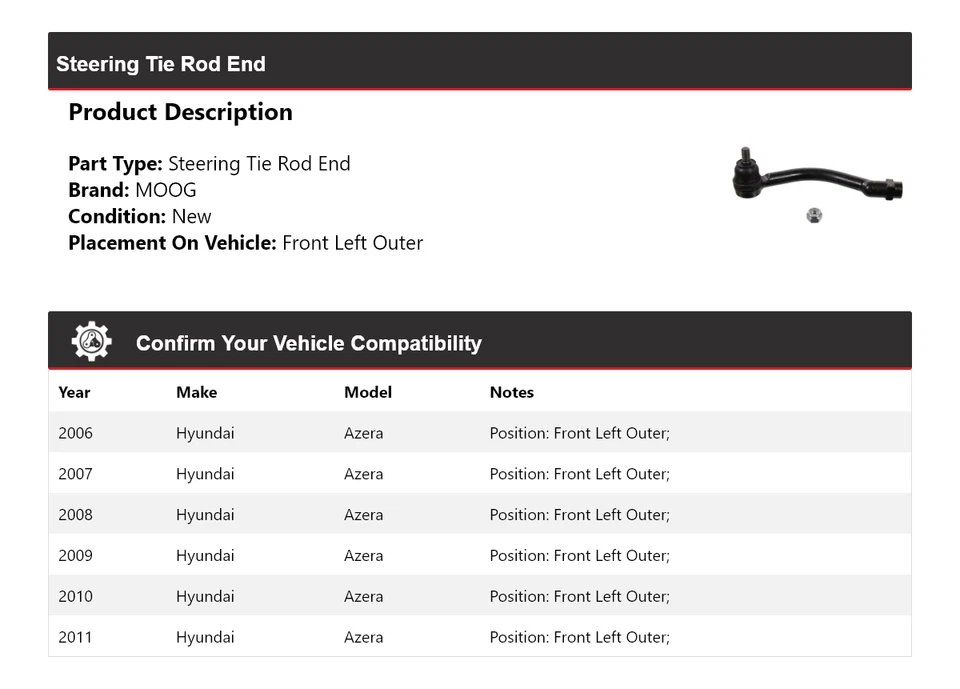Click the Confirm Your Vehicle Compatibility heading
Image resolution: width=960 pixels, height=689 pixels.
tap(308, 343)
